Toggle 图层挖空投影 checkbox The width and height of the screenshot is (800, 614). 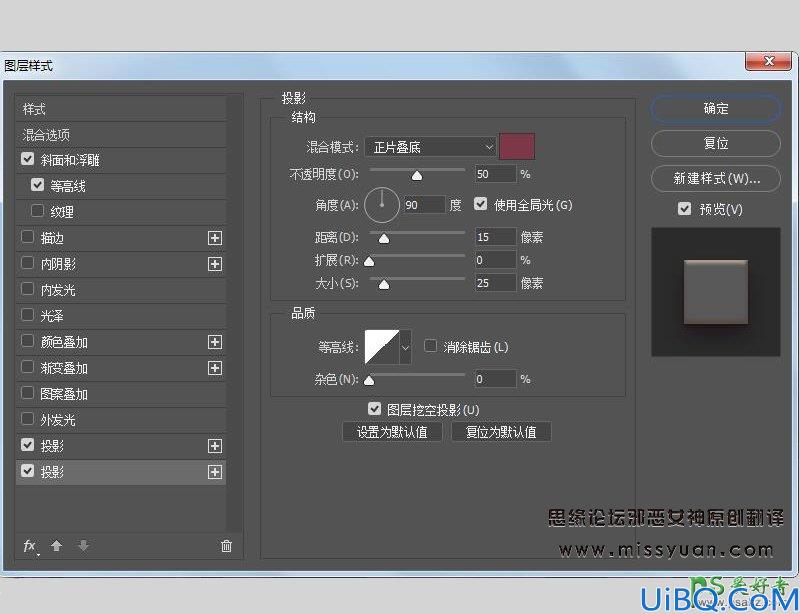point(374,409)
